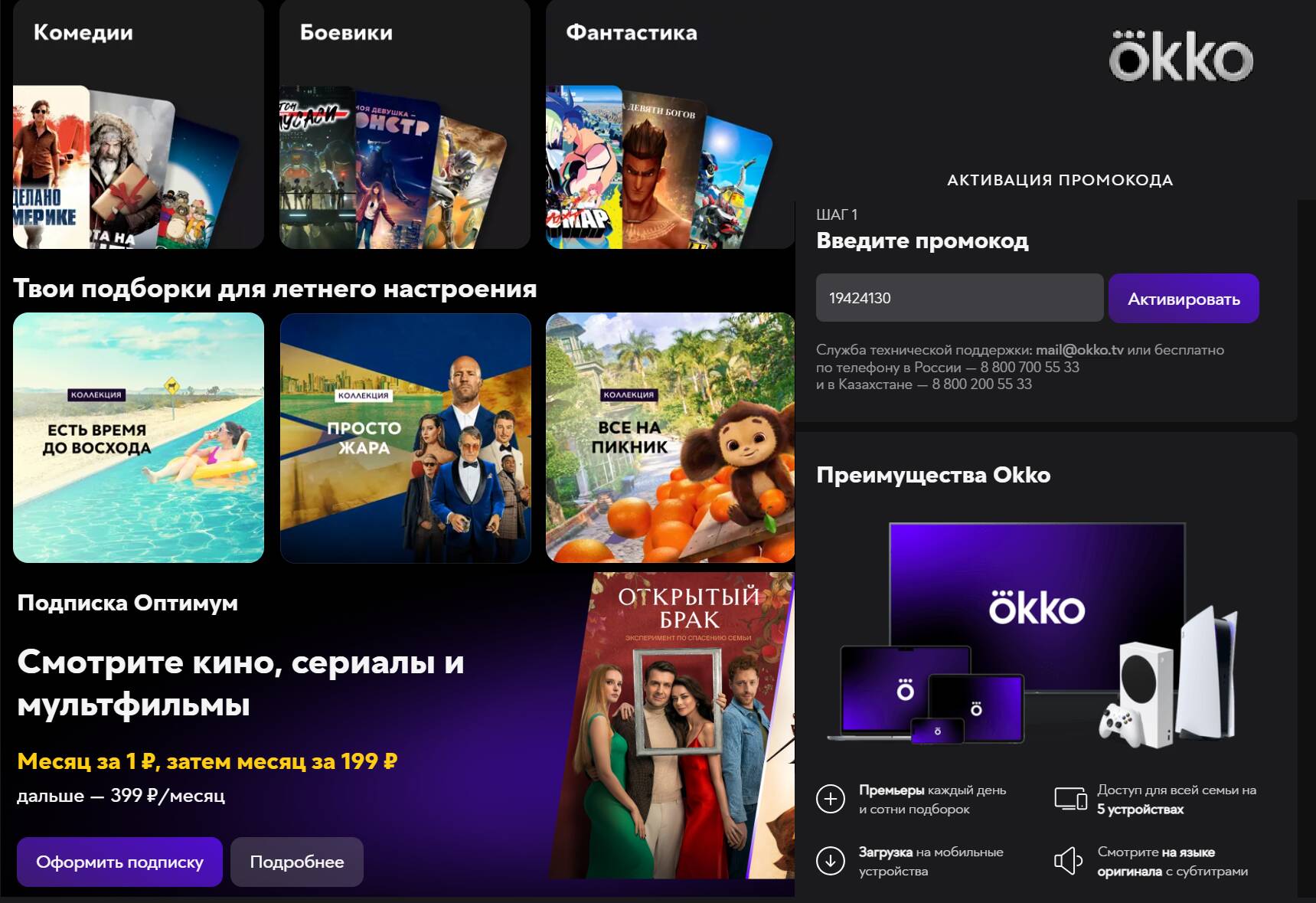Open the Боевики genre card
1316x903 pixels.
[404, 126]
